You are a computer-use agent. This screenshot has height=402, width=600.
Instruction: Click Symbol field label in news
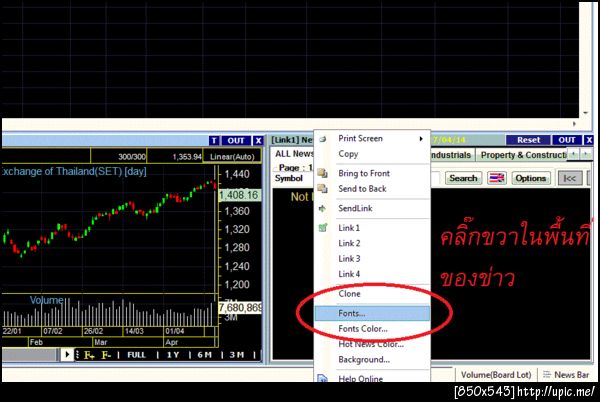289,178
